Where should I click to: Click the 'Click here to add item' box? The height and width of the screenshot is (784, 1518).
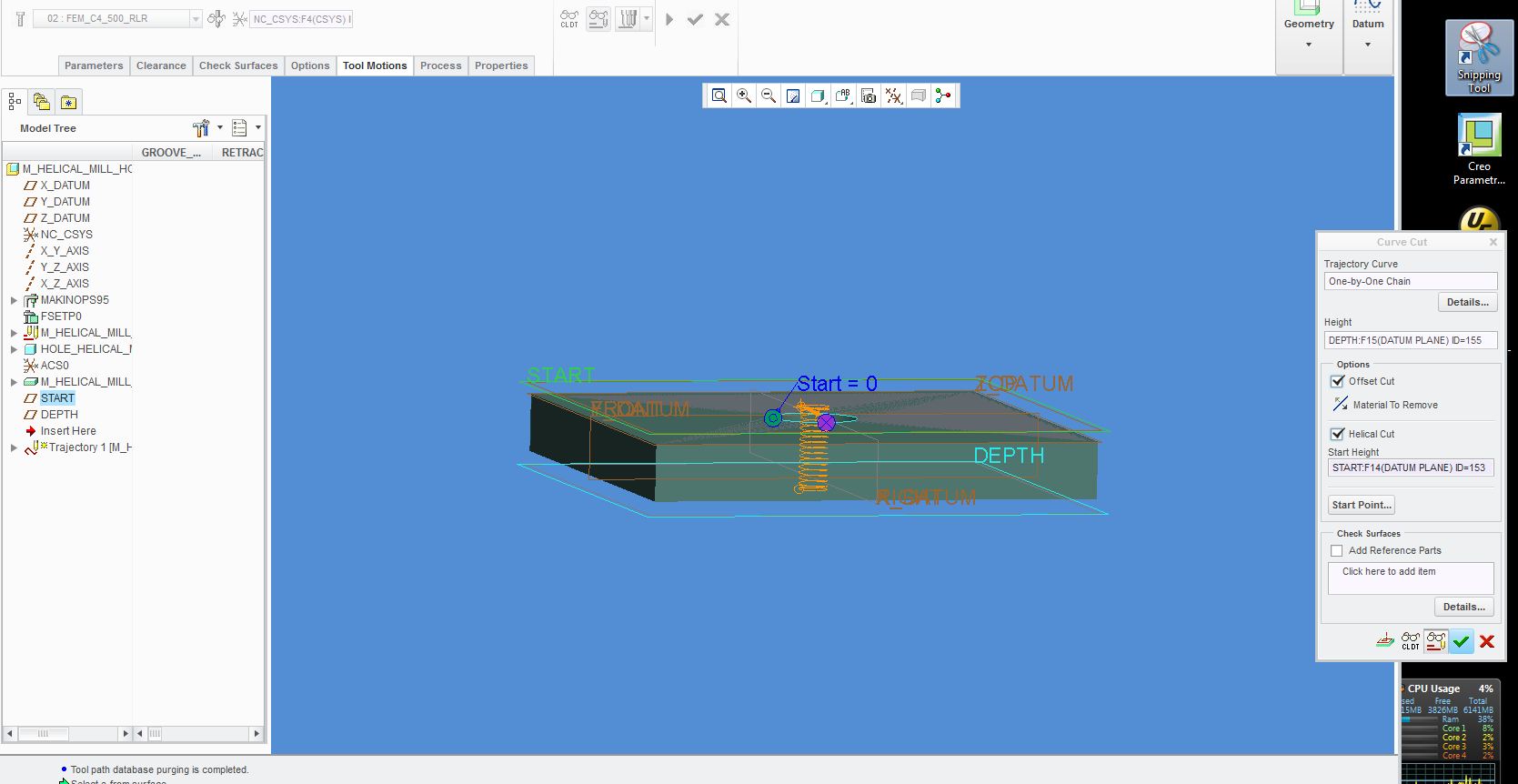[1411, 578]
